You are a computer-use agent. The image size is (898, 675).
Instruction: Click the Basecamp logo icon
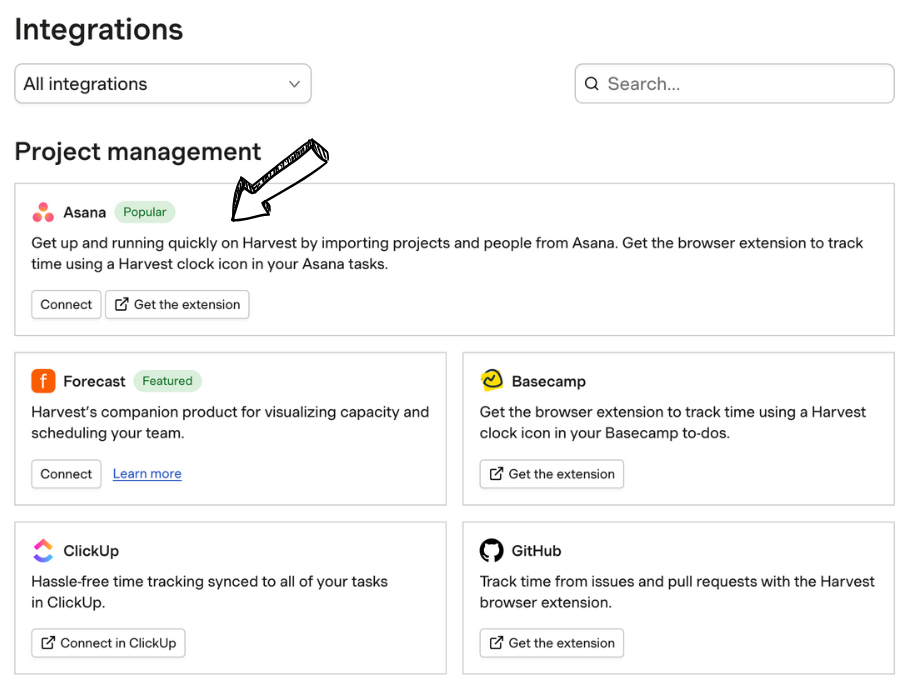pyautogui.click(x=491, y=380)
